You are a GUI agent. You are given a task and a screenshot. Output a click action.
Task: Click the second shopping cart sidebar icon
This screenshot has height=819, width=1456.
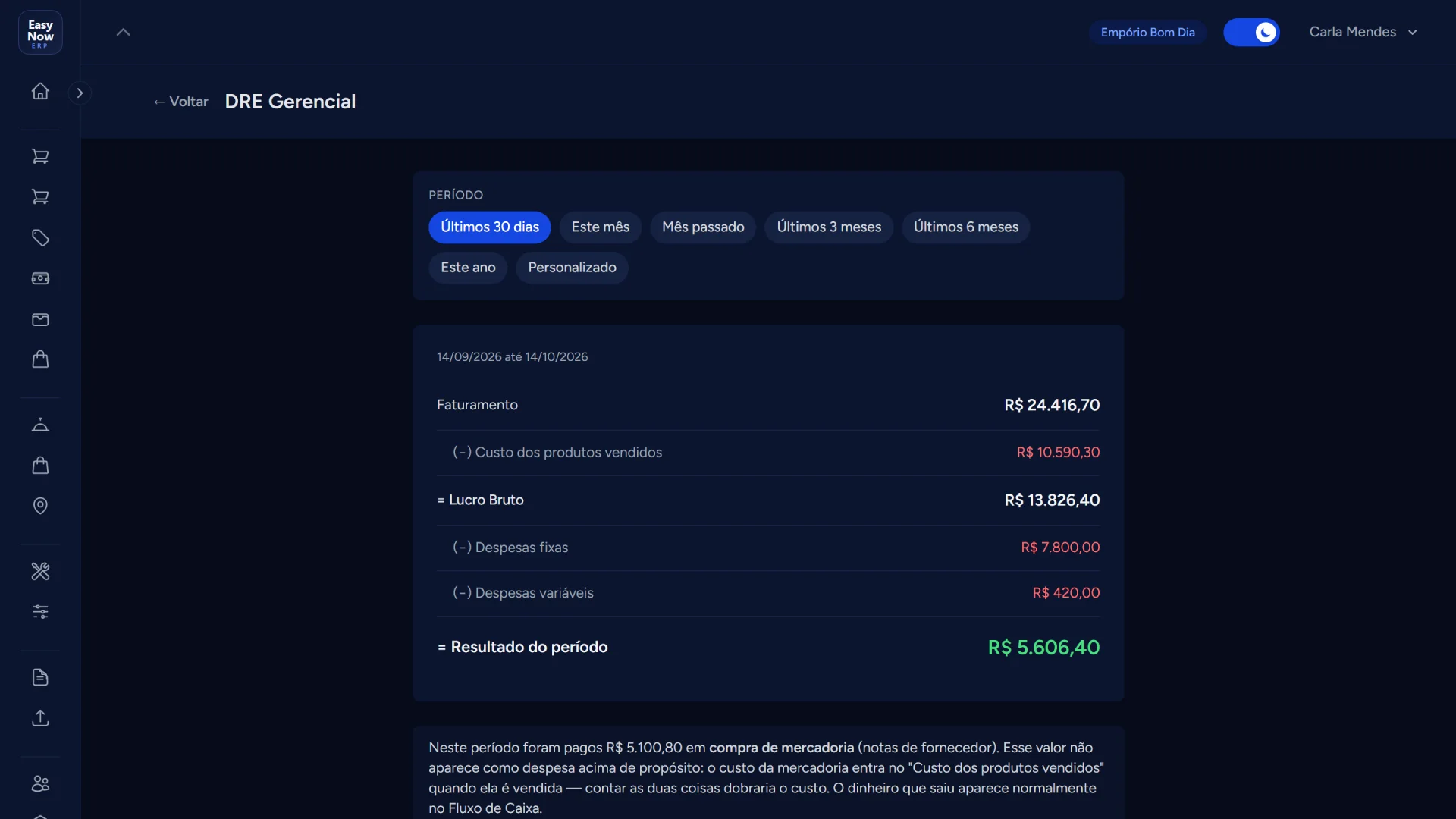(40, 197)
